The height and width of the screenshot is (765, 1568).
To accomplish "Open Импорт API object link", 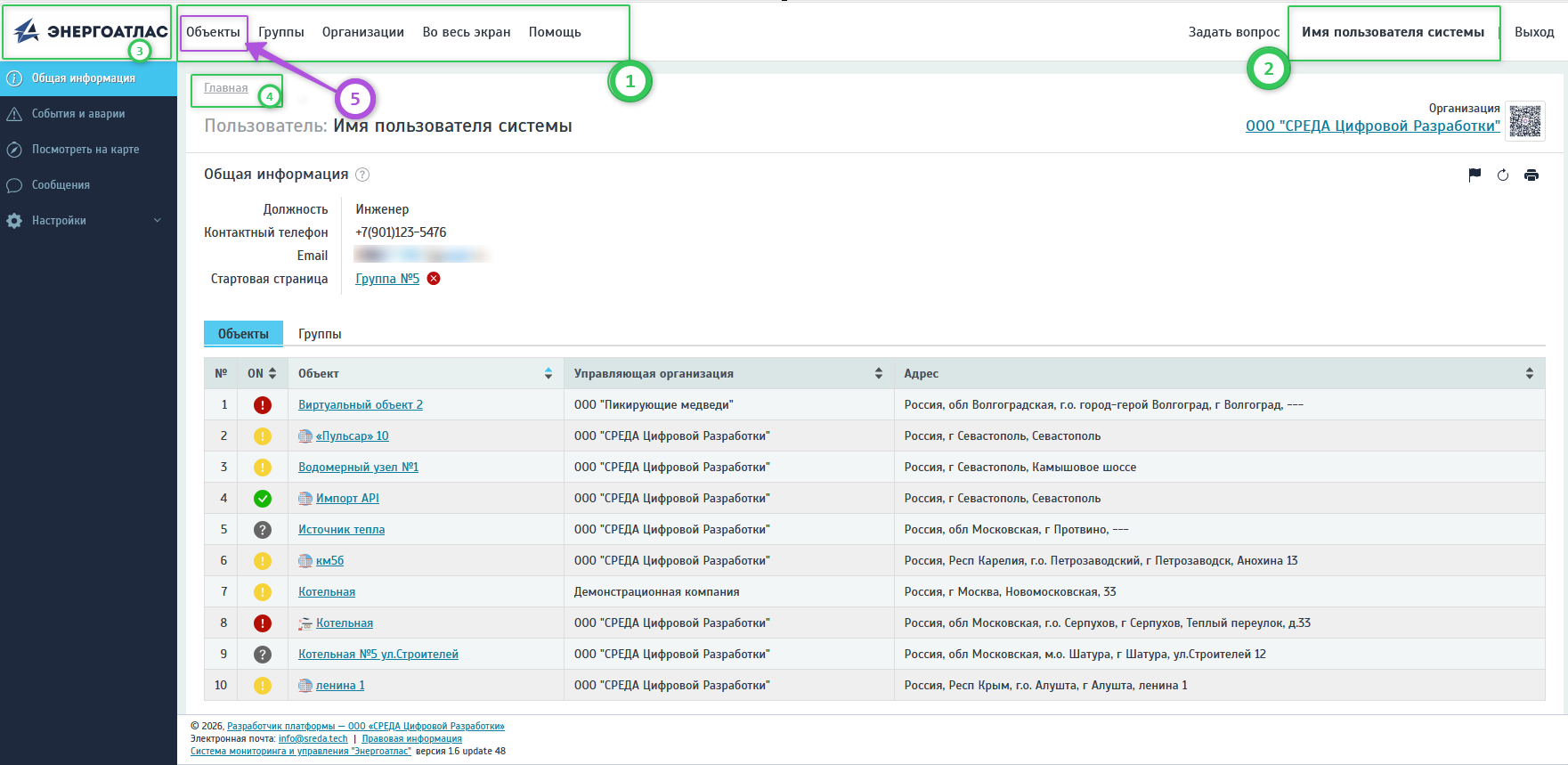I will click(x=347, y=499).
